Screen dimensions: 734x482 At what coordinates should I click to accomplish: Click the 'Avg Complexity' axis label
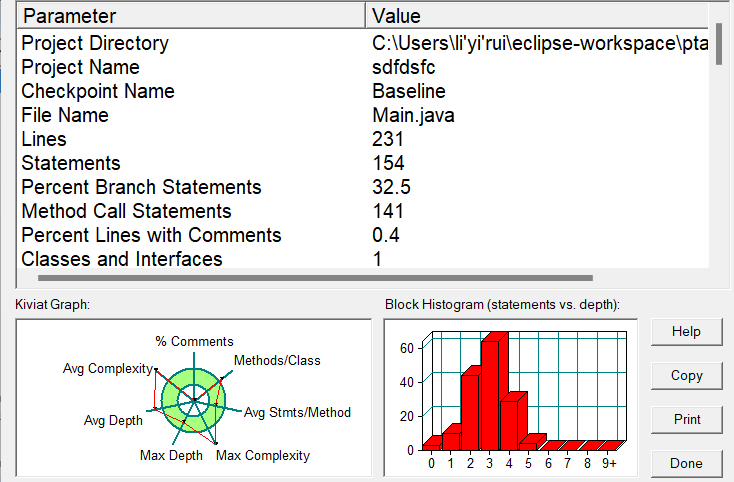coord(108,369)
